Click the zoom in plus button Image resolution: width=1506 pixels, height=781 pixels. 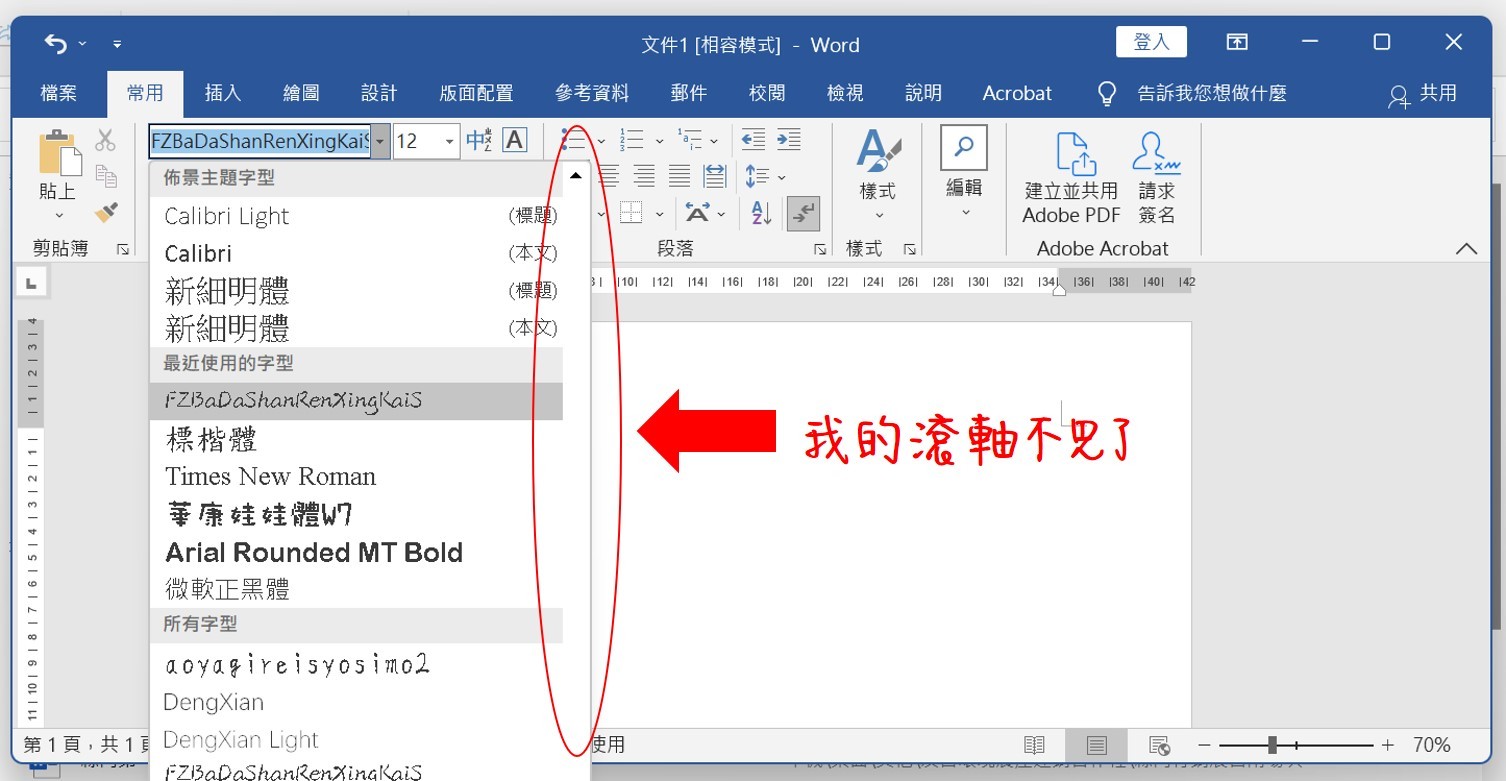click(1387, 745)
